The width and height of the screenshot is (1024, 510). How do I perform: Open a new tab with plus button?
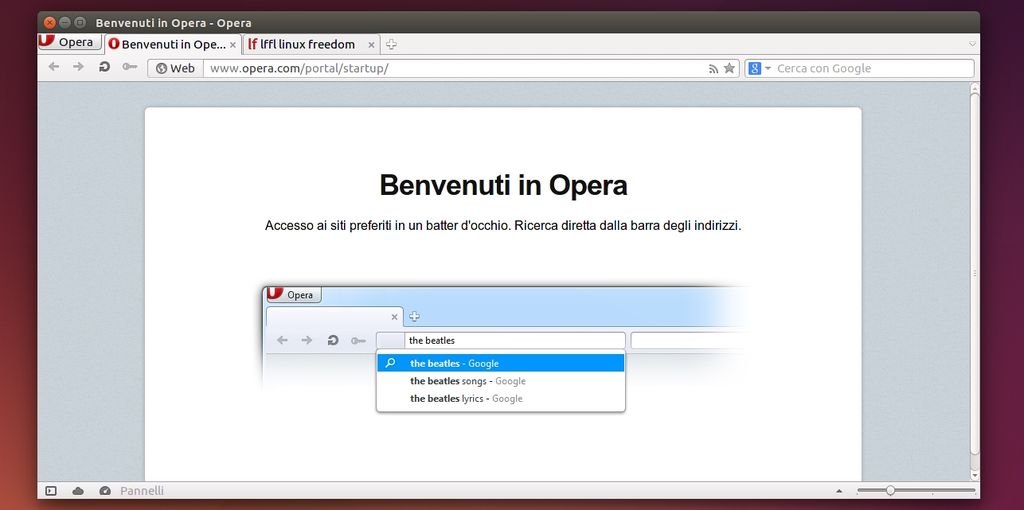click(391, 44)
